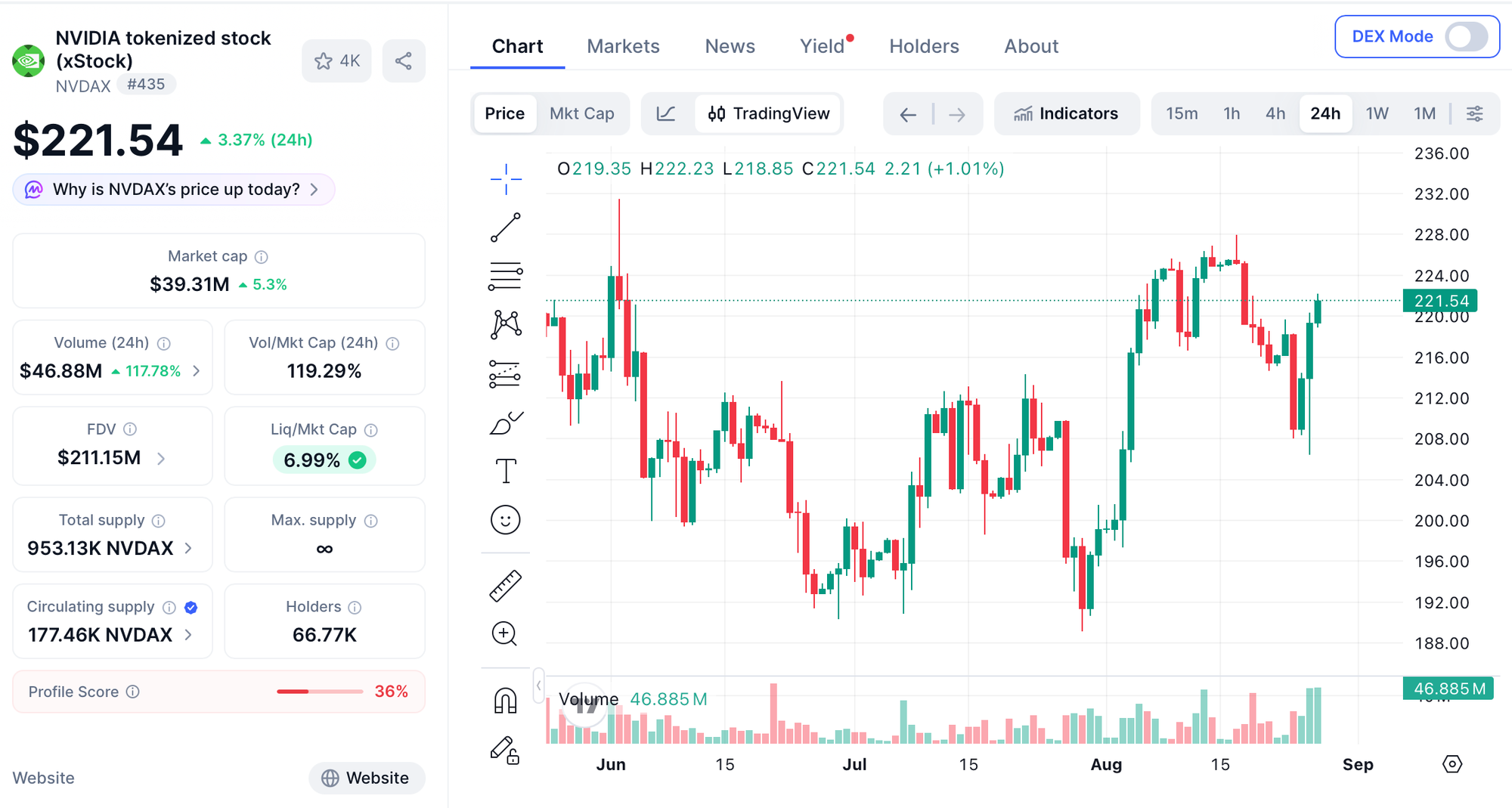Viewport: 1512px width, 808px height.
Task: Toggle DEX Mode switch
Action: tap(1466, 36)
